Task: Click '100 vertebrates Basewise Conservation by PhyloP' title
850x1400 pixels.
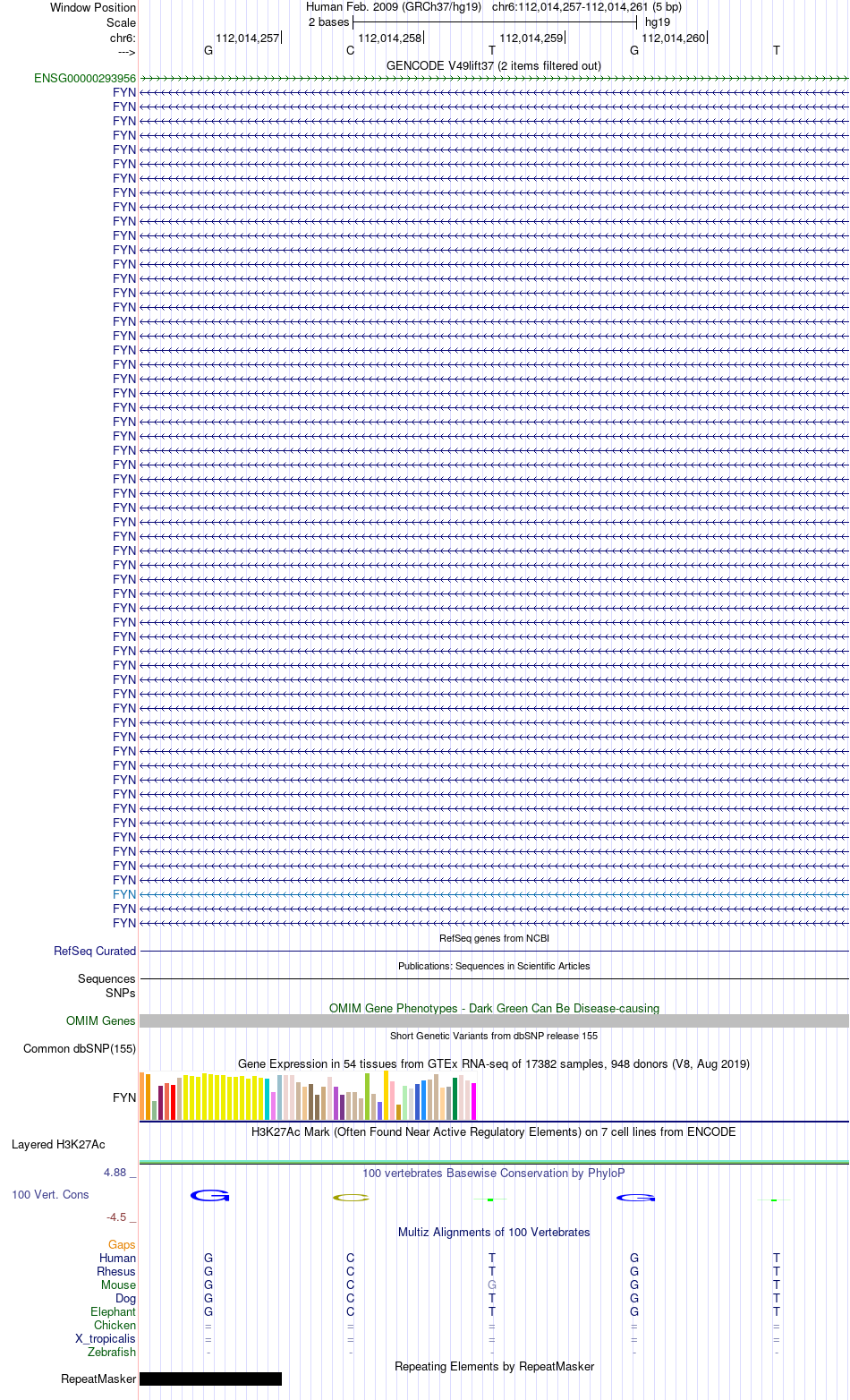Action: coord(494,1174)
